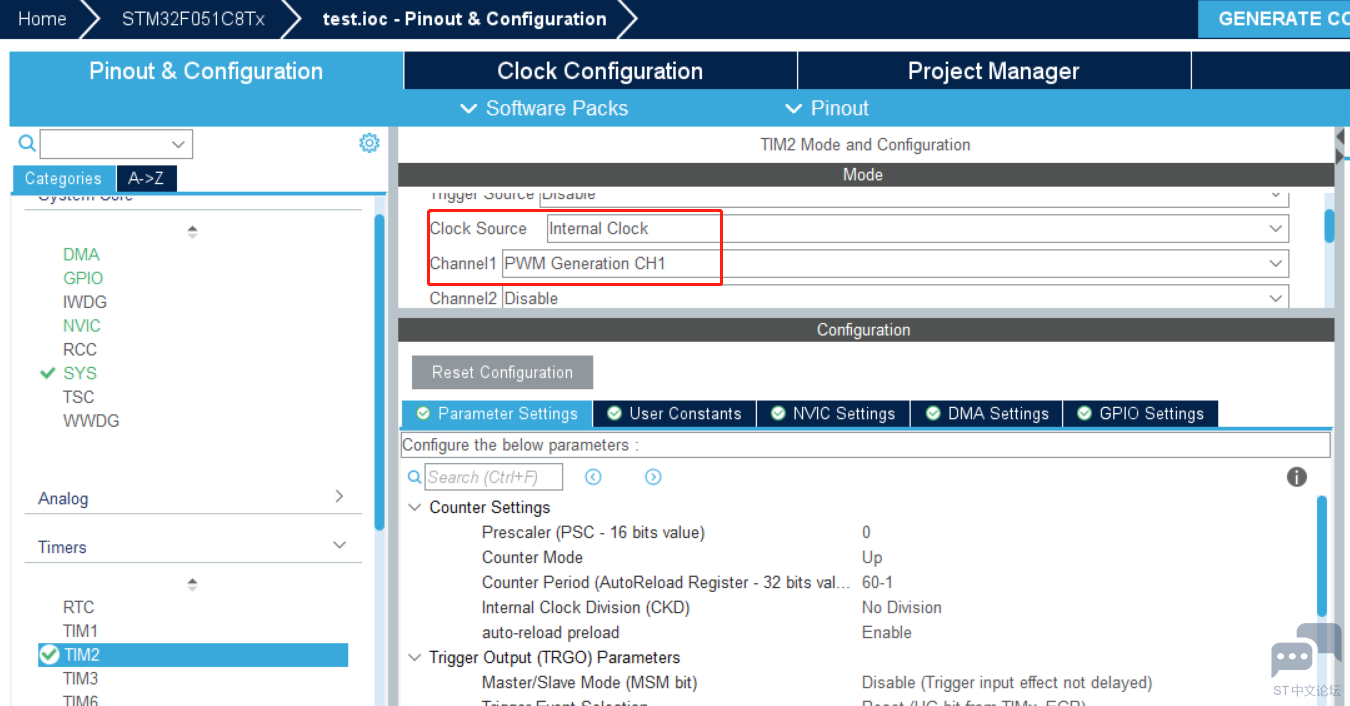Click the Counter Period value 60-1
This screenshot has width=1350, height=706.
click(878, 582)
